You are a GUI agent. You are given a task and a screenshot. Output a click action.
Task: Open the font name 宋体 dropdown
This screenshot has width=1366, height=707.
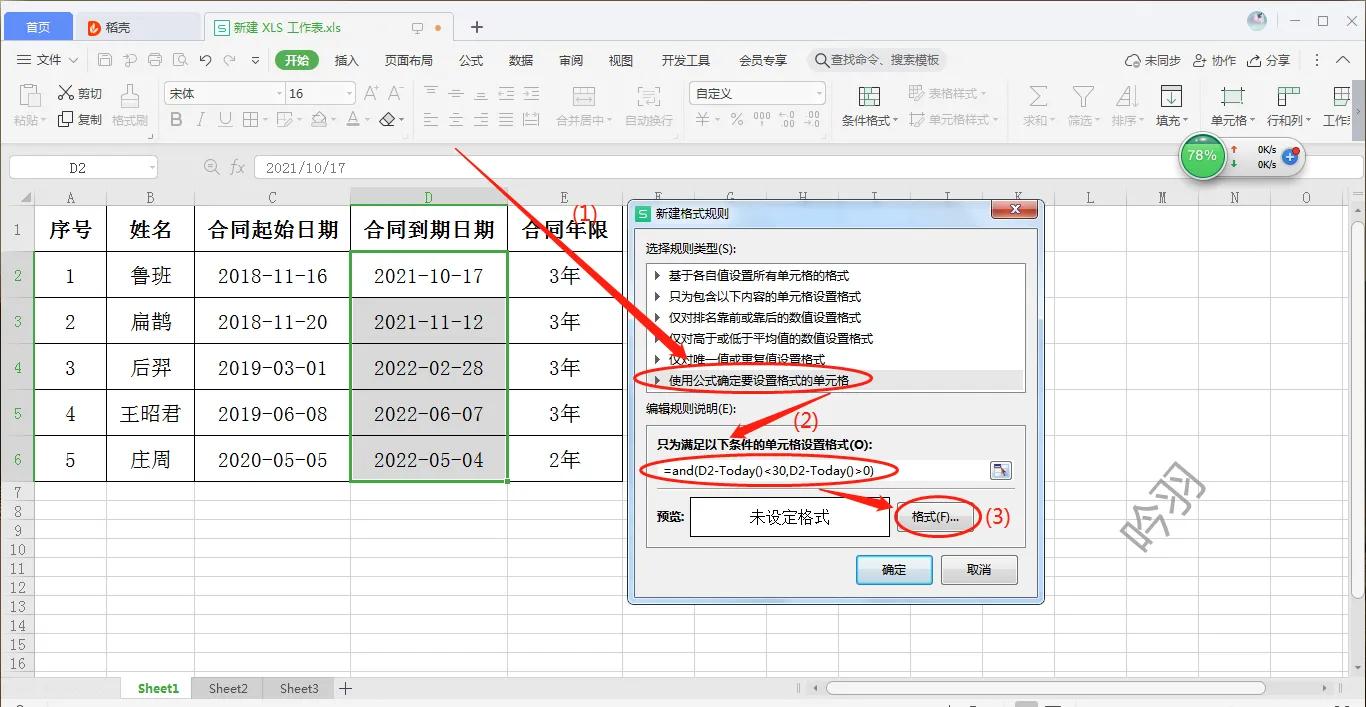(279, 93)
